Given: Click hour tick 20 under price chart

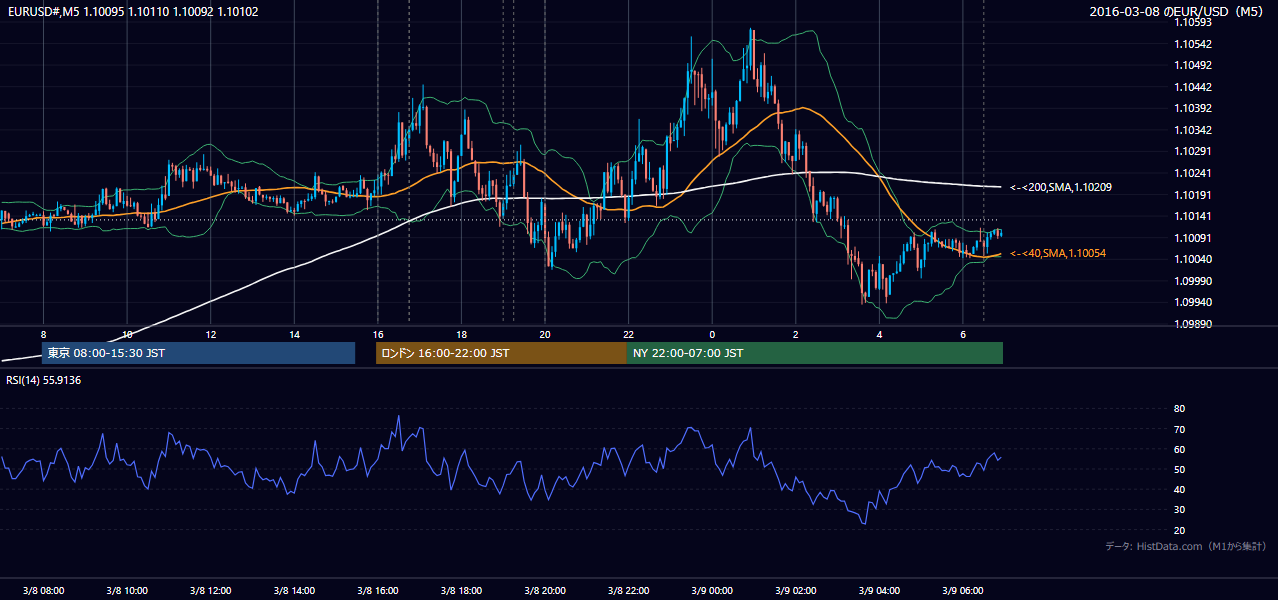Looking at the screenshot, I should click(545, 334).
